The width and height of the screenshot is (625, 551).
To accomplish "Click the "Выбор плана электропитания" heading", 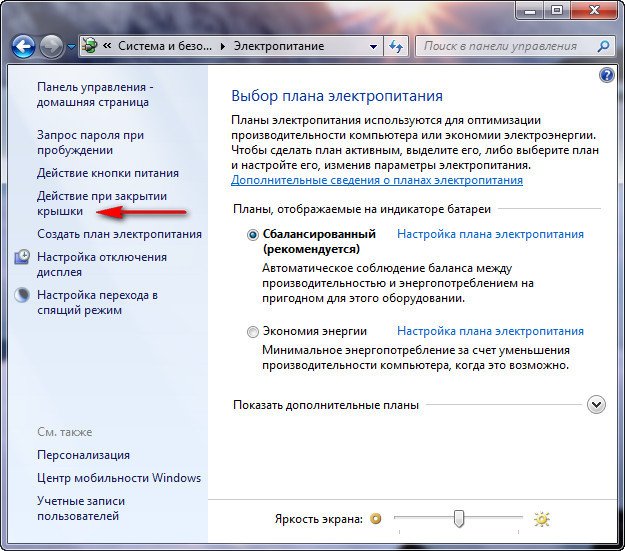I will (337, 96).
